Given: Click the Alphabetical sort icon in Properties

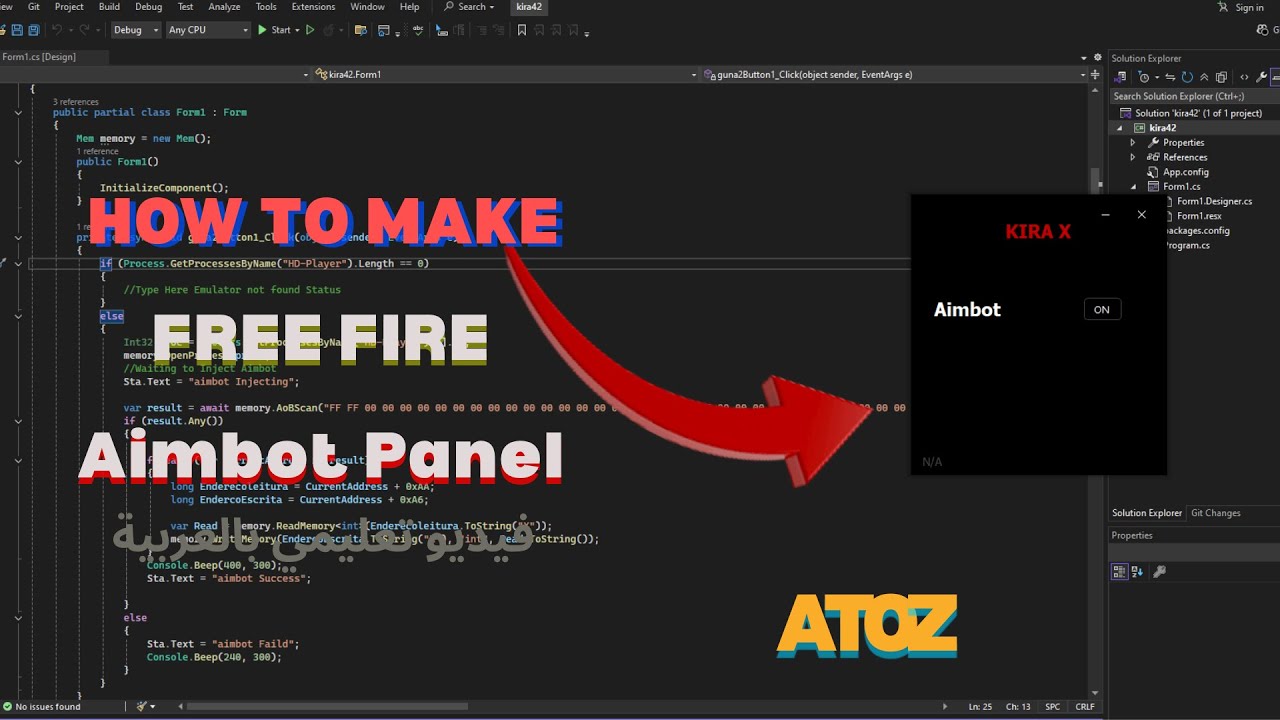Looking at the screenshot, I should (1139, 571).
